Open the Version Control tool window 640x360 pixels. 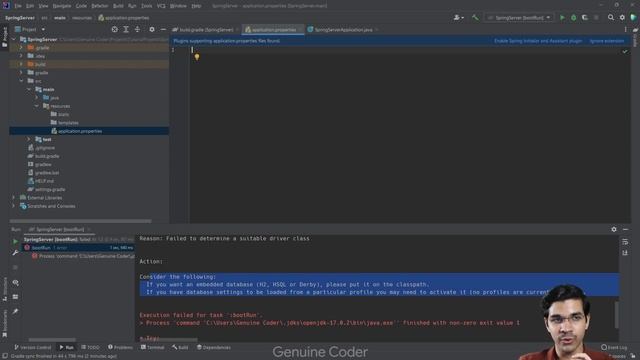(x=32, y=347)
